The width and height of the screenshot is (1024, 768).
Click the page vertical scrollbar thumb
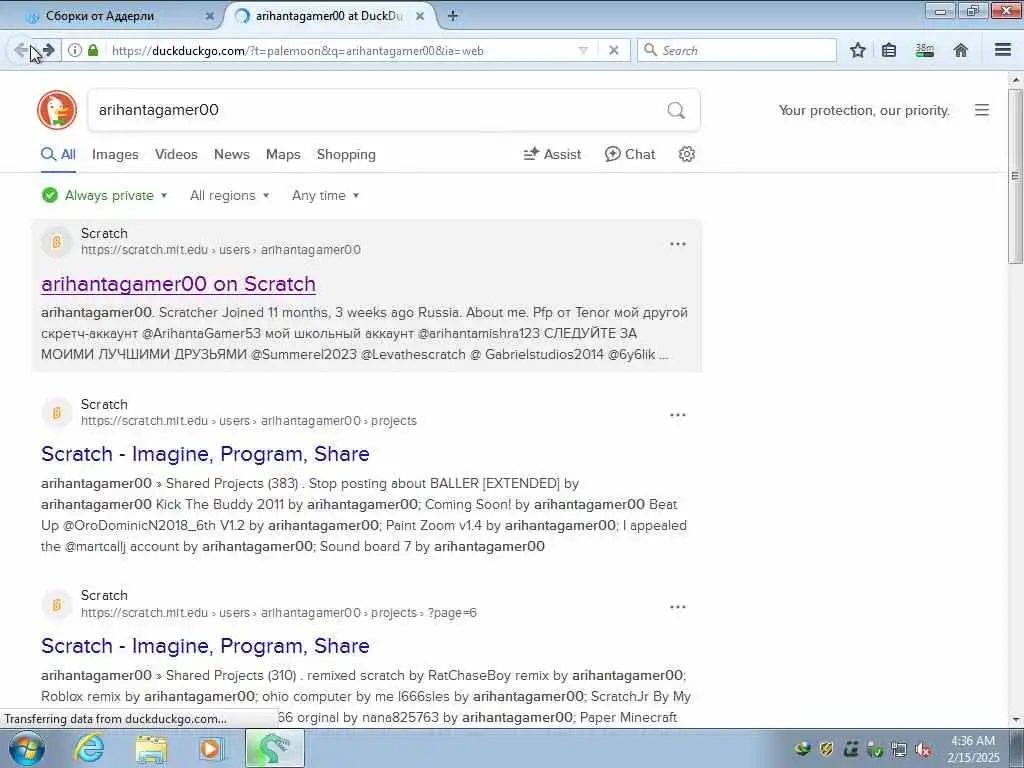coord(1016,175)
